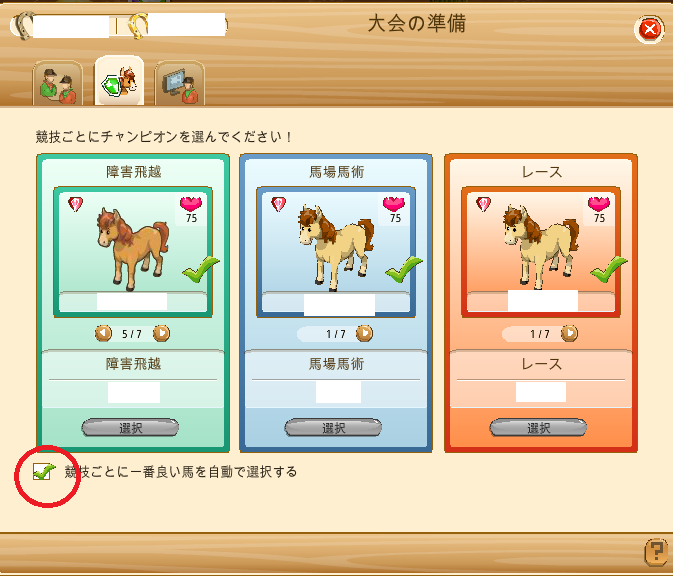Switch to the horse champion tab
Image resolution: width=673 pixels, height=576 pixels.
click(119, 81)
